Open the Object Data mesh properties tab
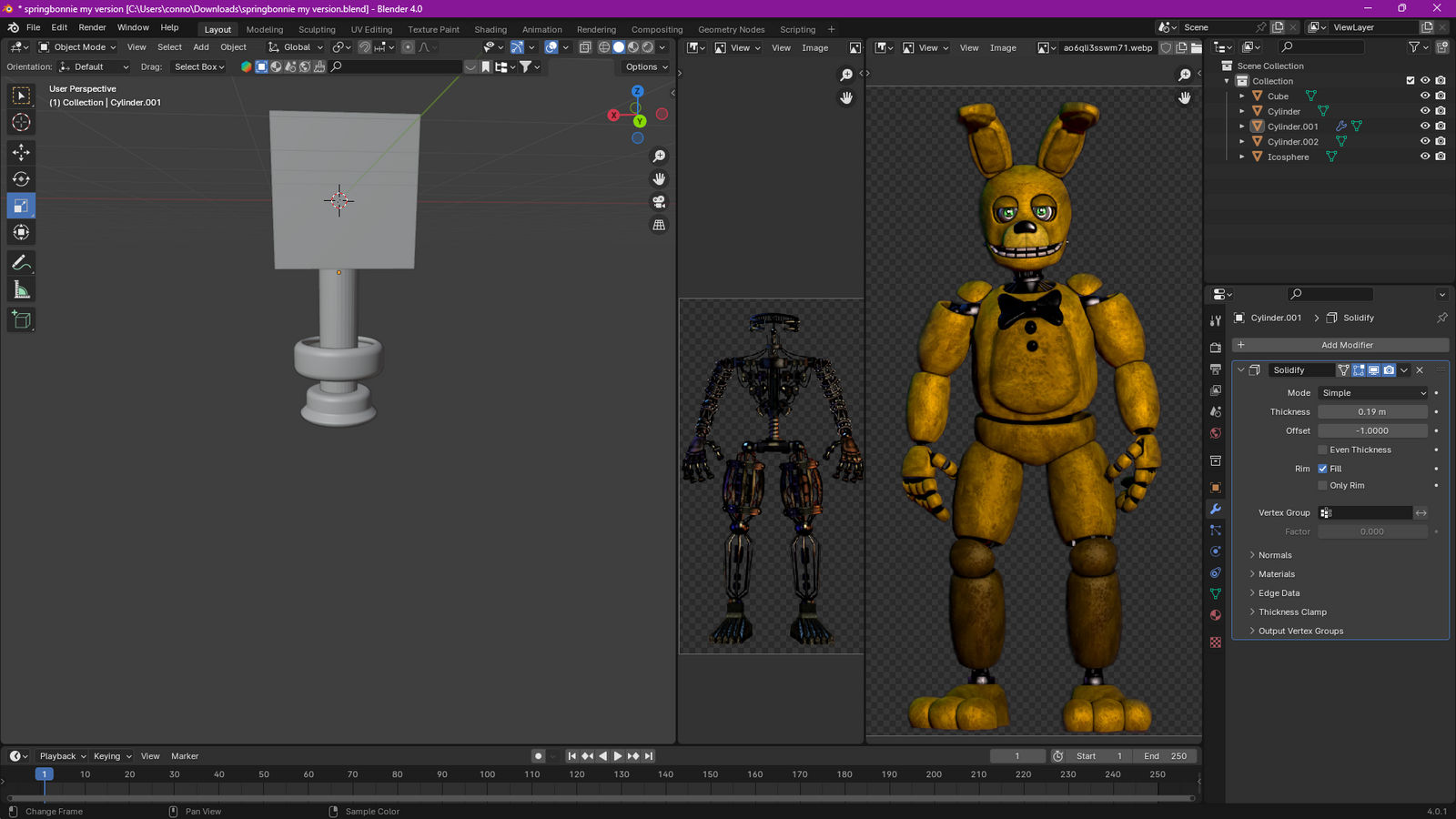1456x819 pixels. coord(1216,594)
